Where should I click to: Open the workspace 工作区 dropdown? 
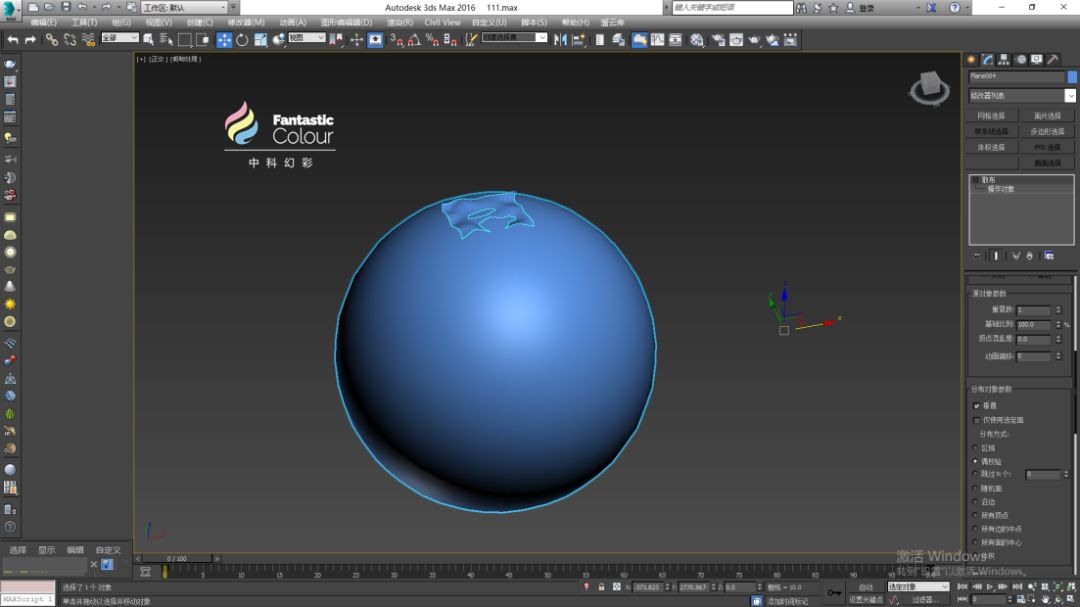click(185, 7)
